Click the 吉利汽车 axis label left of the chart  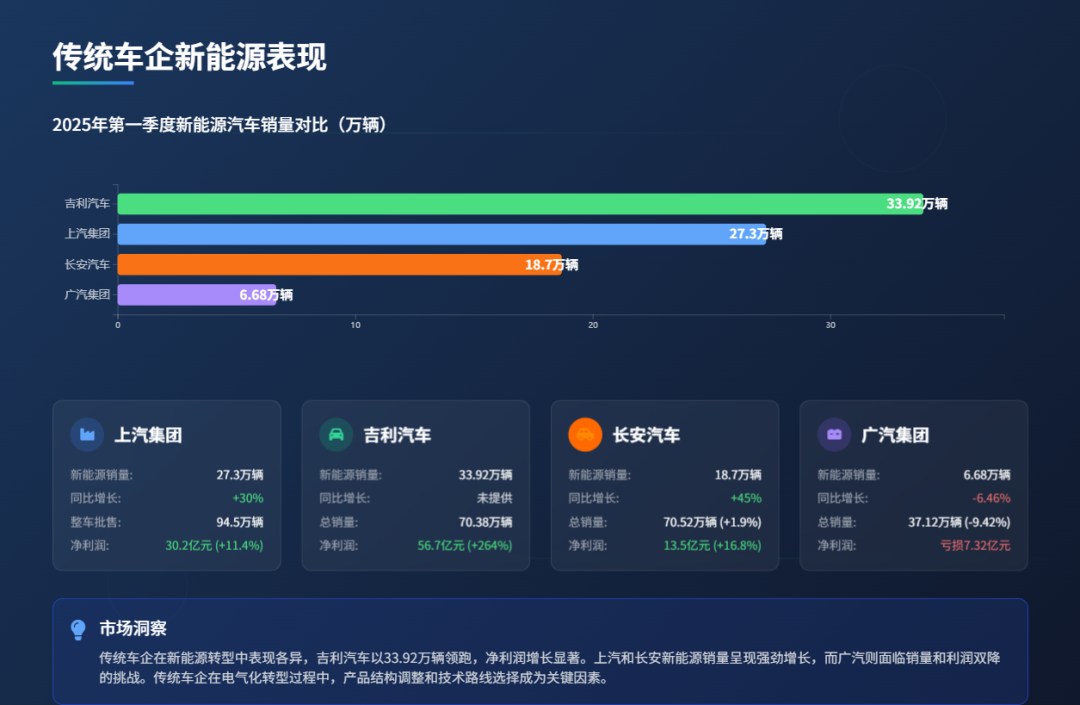(87, 204)
